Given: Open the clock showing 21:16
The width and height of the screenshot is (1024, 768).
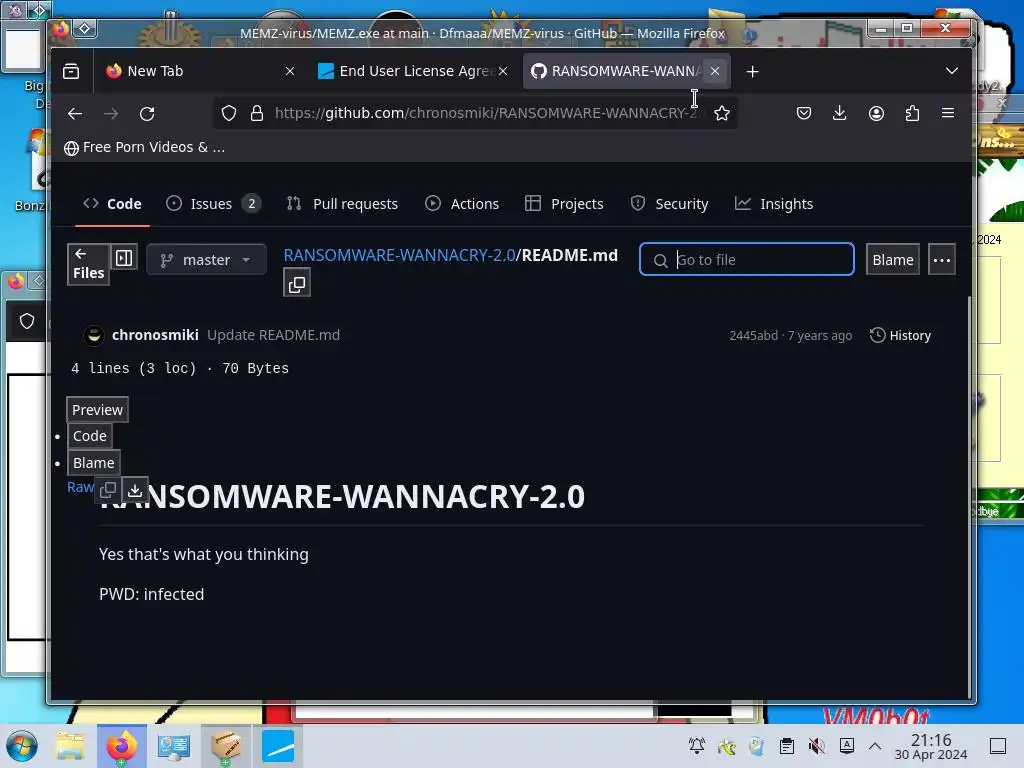Looking at the screenshot, I should 931,746.
